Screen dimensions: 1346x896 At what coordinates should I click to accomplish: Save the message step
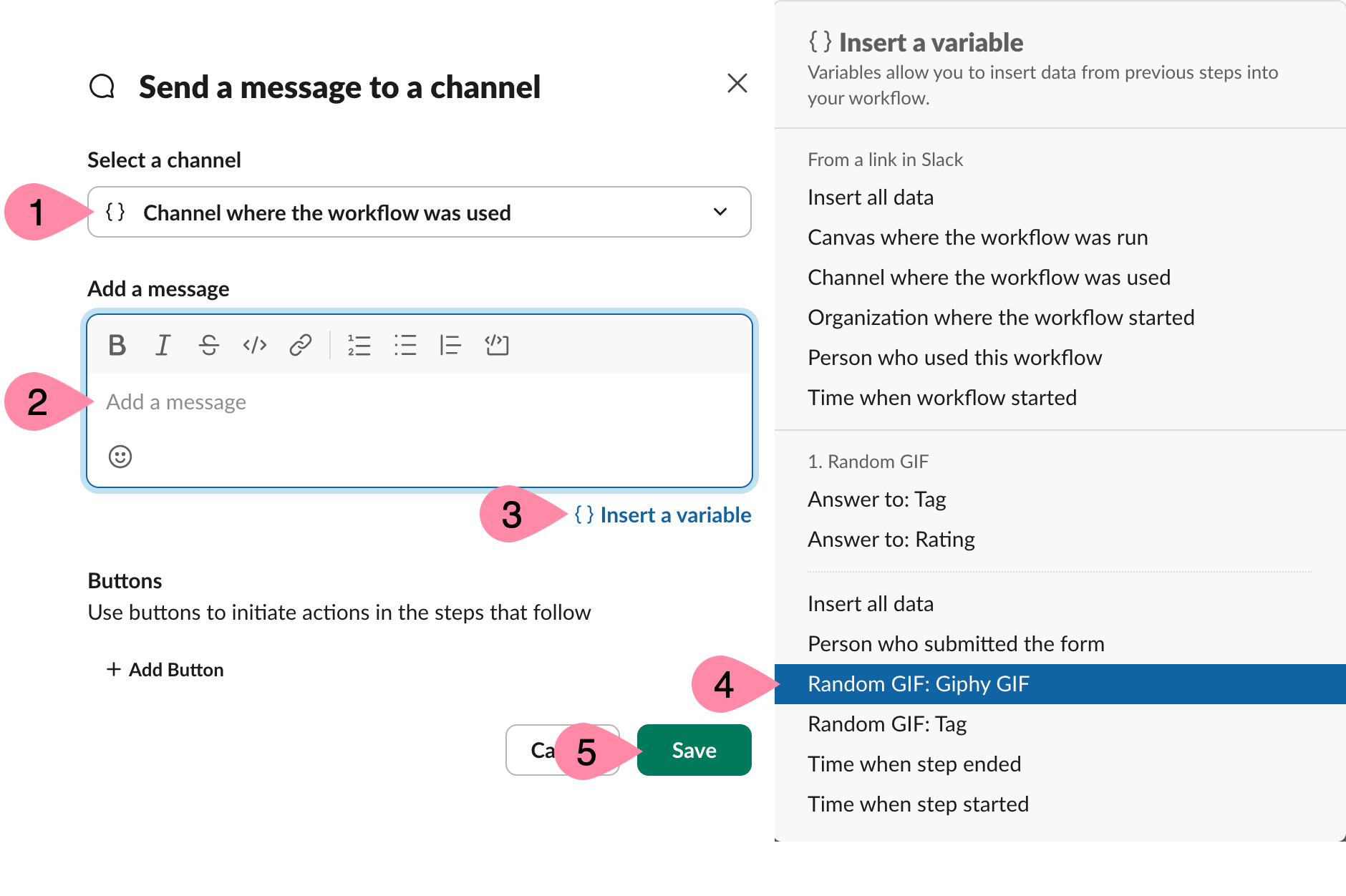tap(694, 750)
